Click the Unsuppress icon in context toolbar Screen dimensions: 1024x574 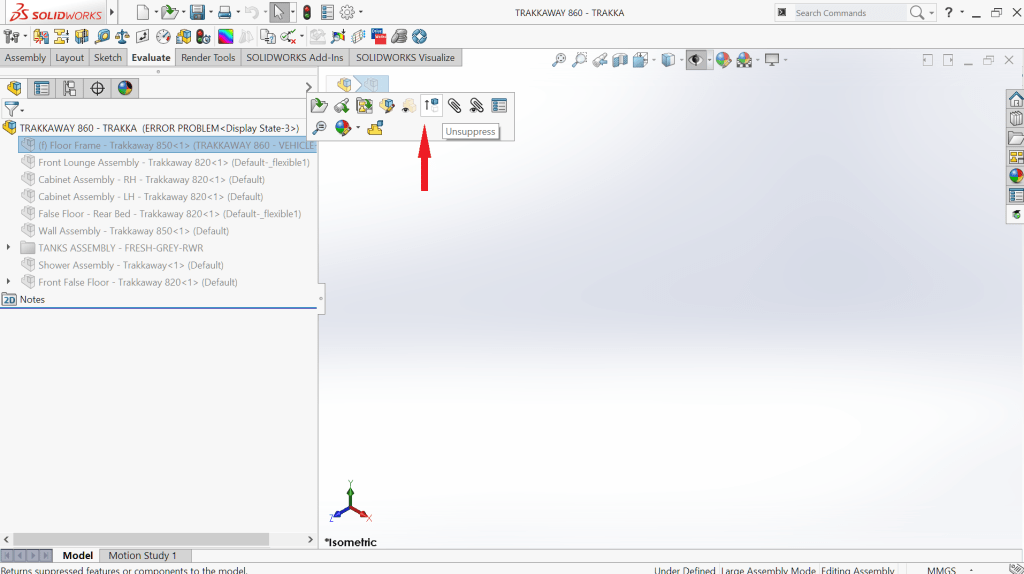431,105
